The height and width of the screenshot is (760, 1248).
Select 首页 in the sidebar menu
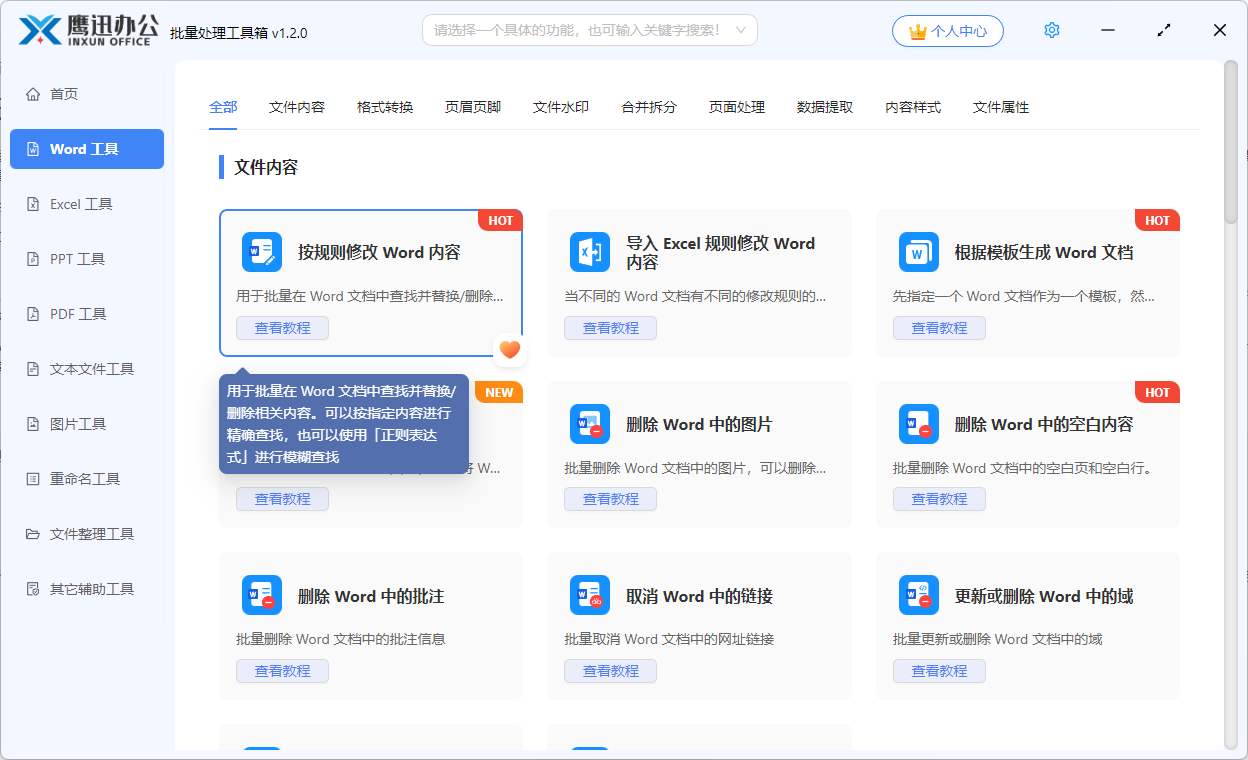[58, 93]
